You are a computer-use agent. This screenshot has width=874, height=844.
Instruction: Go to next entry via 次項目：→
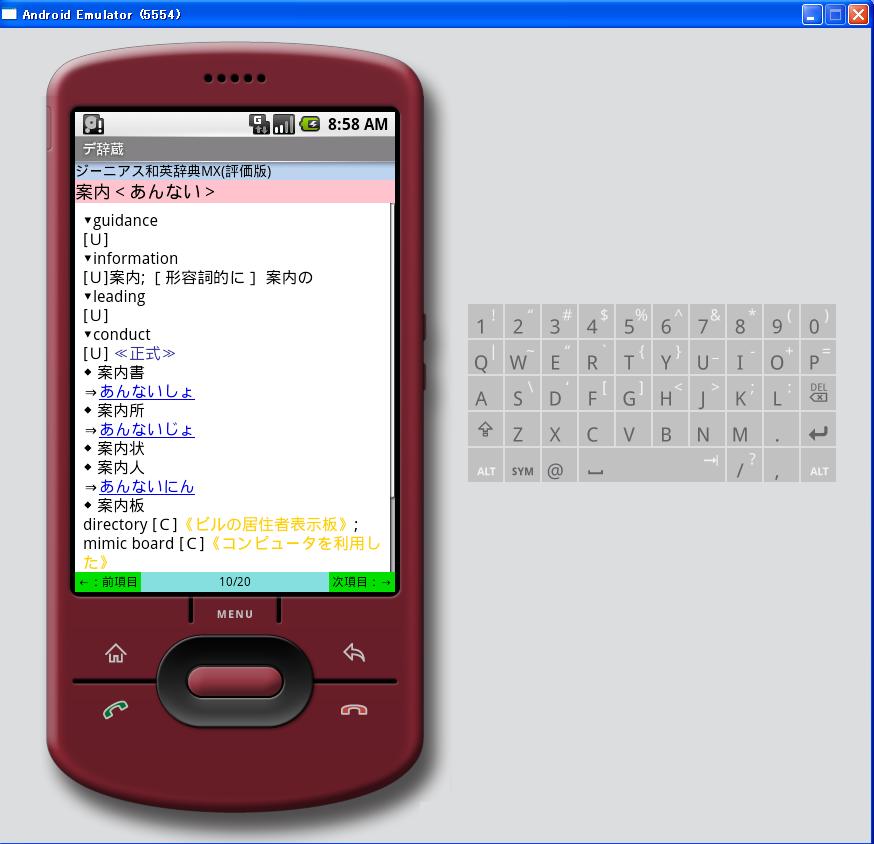click(x=362, y=582)
